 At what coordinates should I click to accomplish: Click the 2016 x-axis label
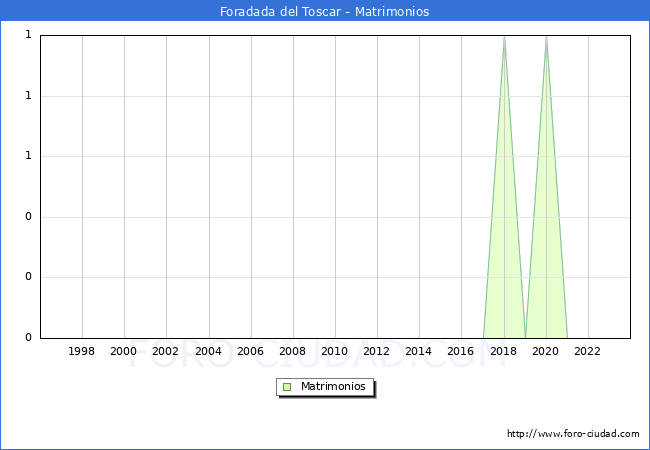[461, 351]
